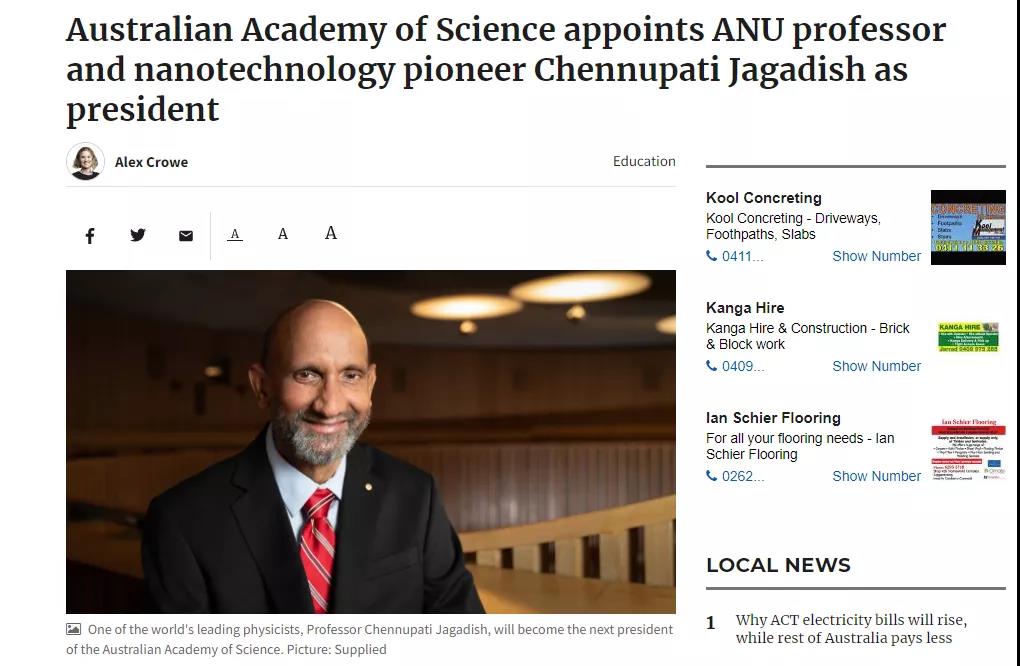1020x666 pixels.
Task: Email article using envelope icon
Action: 186,236
